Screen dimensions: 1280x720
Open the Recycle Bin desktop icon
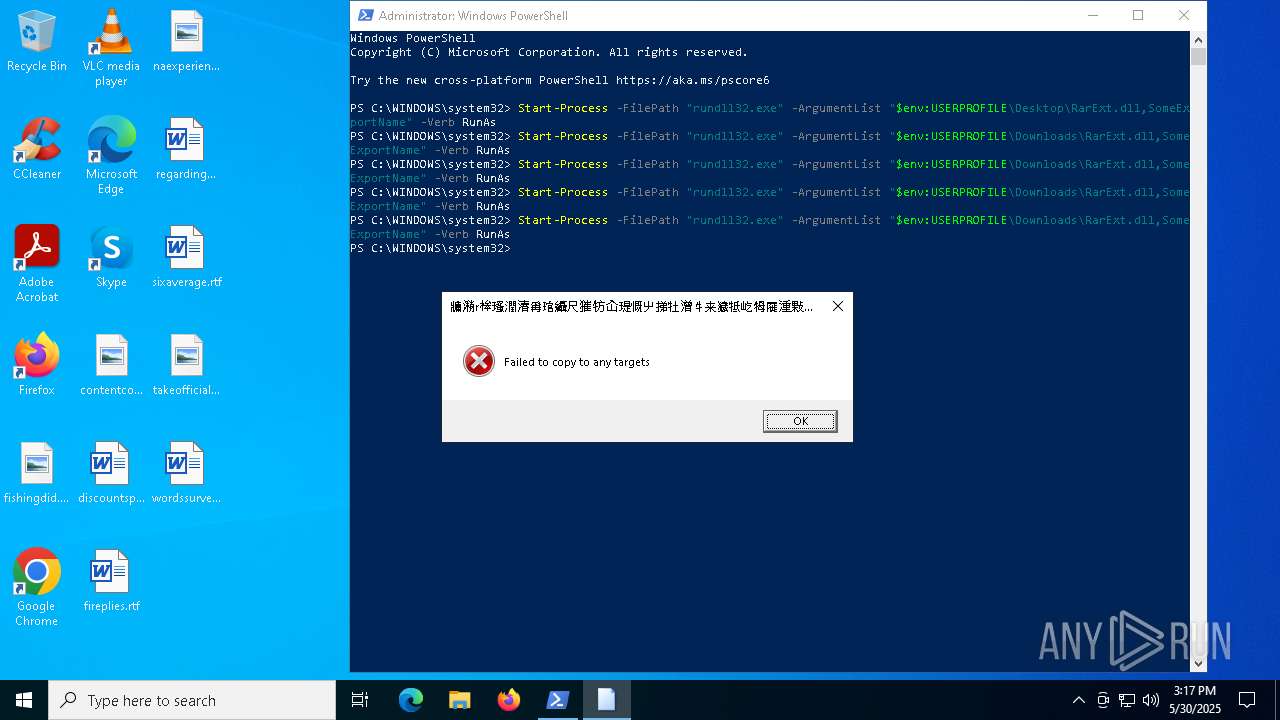point(37,42)
